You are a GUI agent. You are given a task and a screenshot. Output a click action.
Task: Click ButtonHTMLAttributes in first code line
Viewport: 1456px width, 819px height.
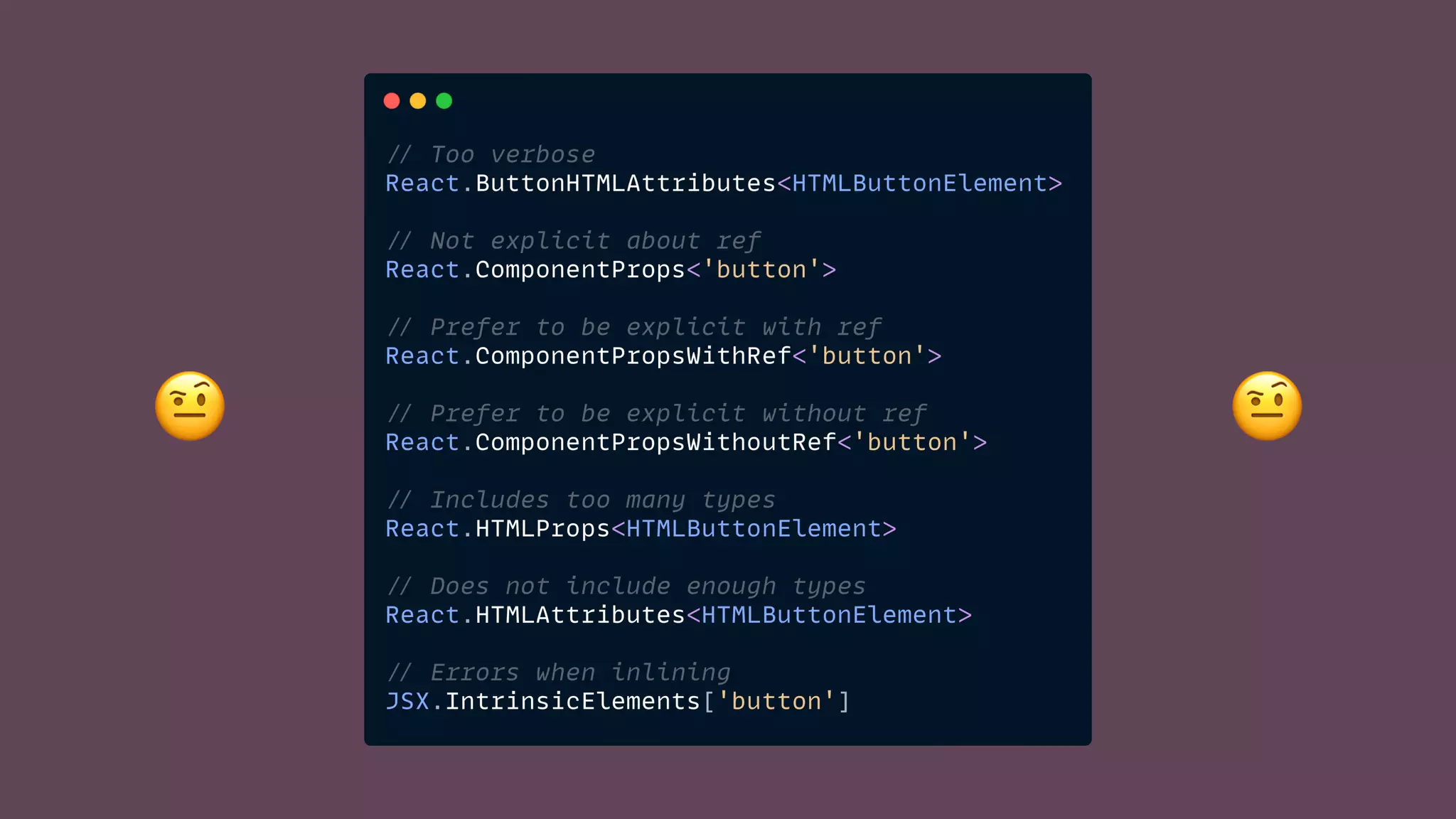(625, 183)
